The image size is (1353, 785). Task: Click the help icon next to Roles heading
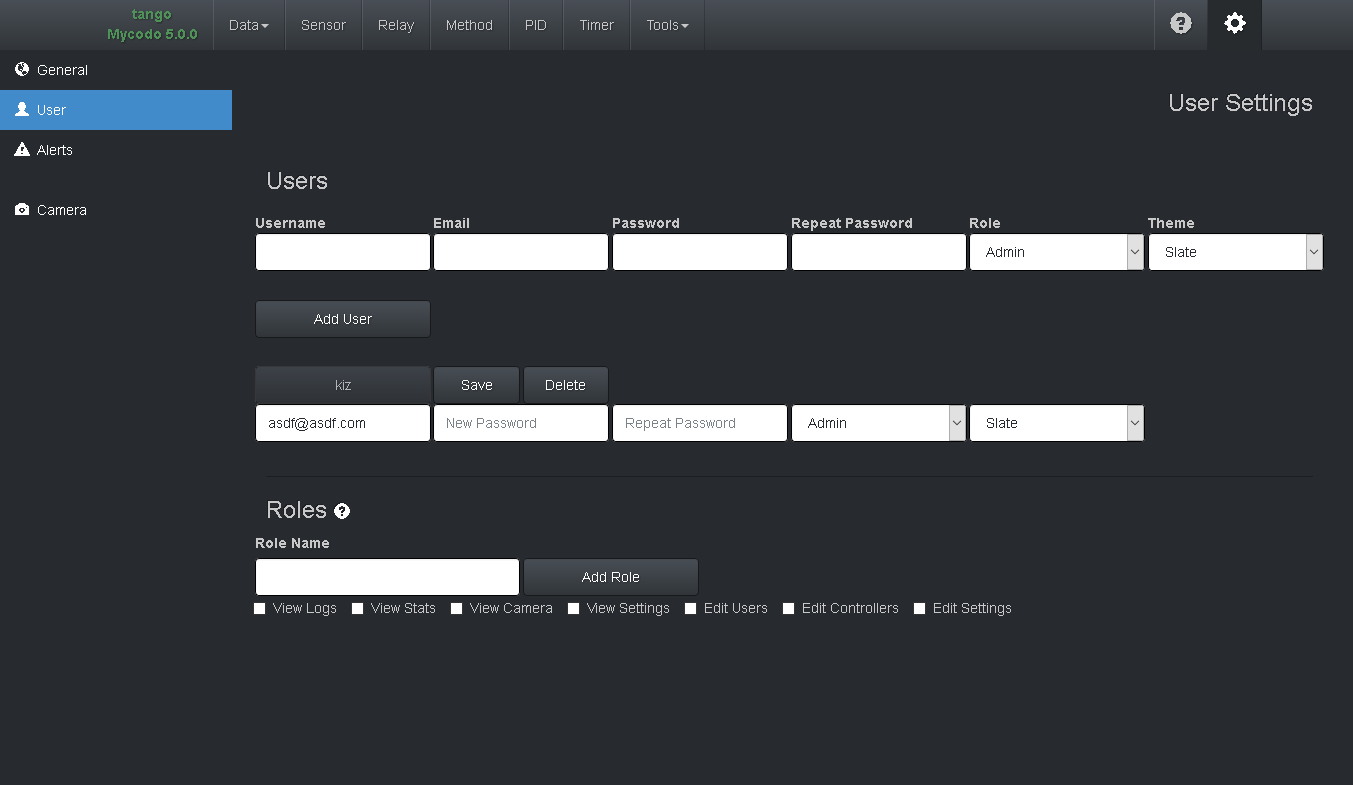coord(342,512)
